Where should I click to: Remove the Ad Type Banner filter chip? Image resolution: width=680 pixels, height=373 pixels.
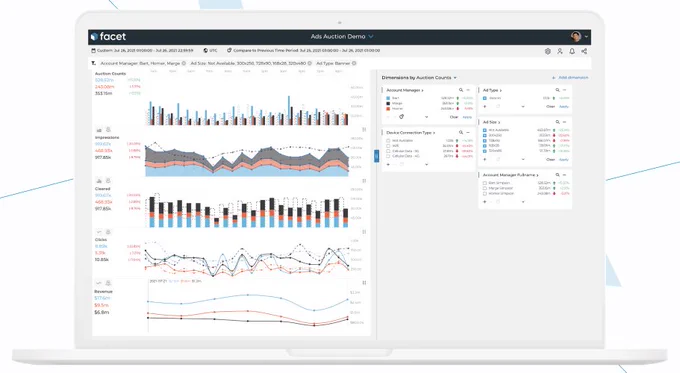[x=354, y=63]
